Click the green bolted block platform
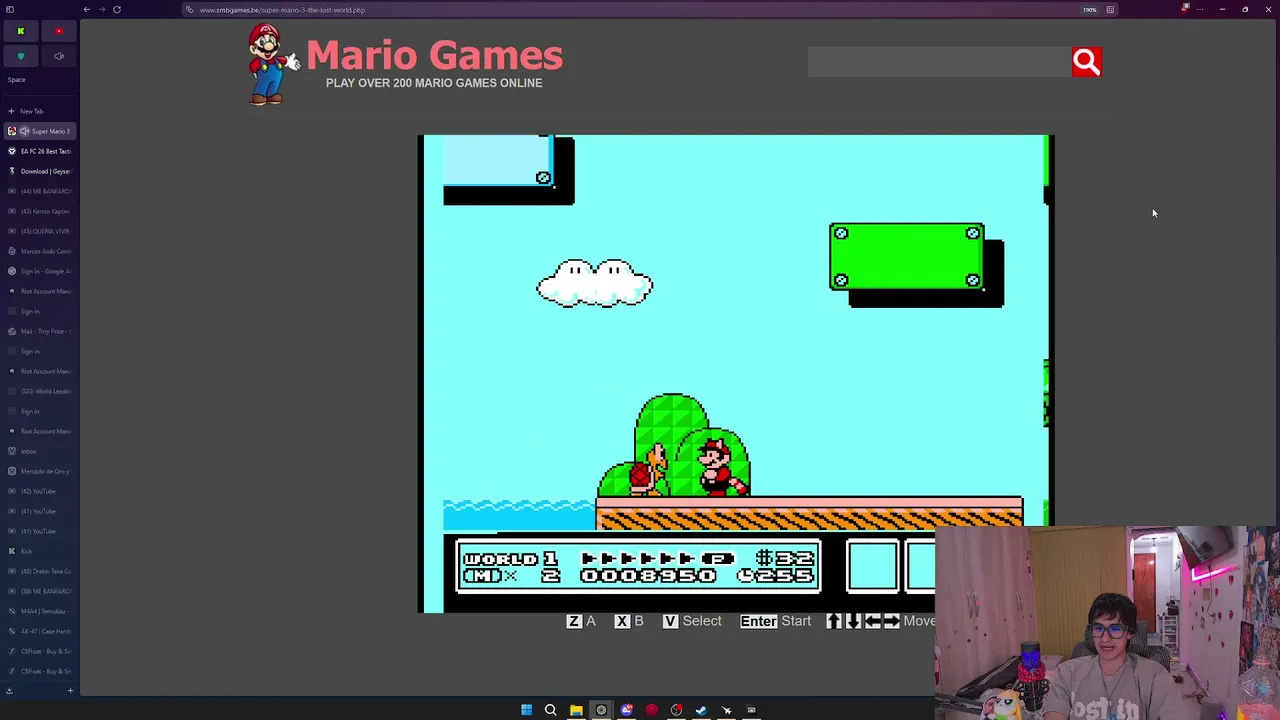The image size is (1280, 720). 907,257
